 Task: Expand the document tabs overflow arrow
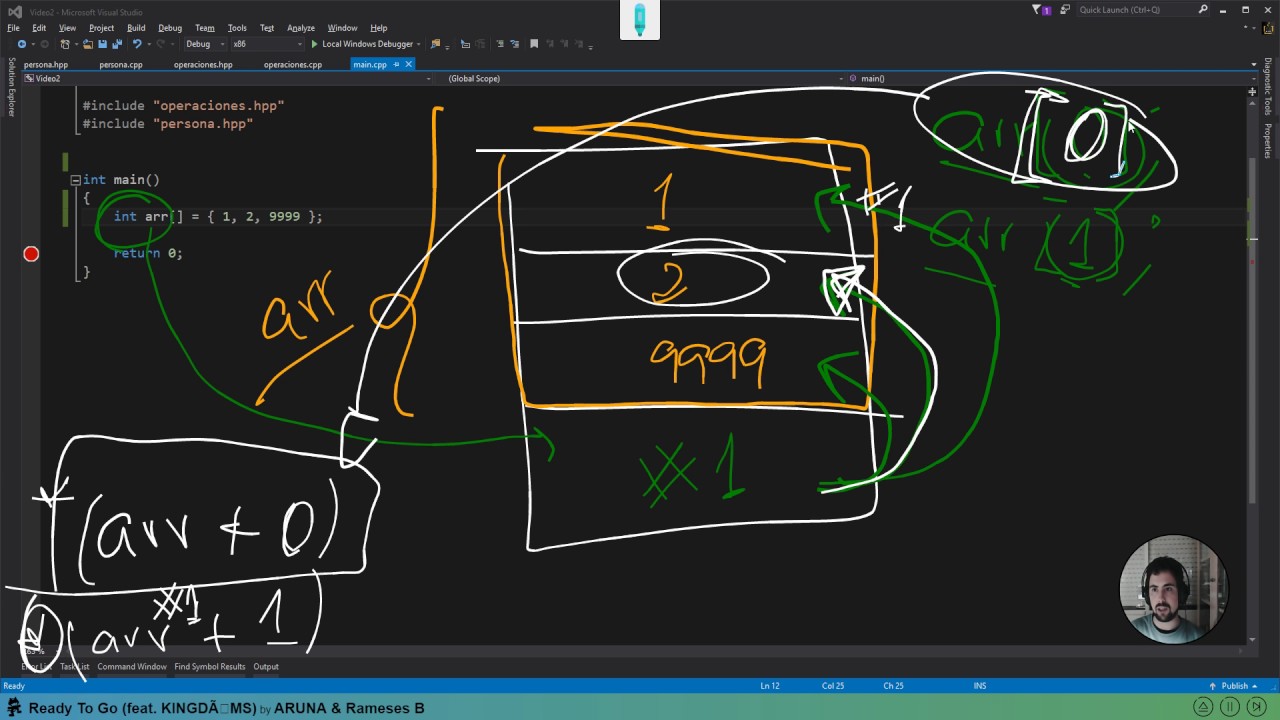point(1254,64)
